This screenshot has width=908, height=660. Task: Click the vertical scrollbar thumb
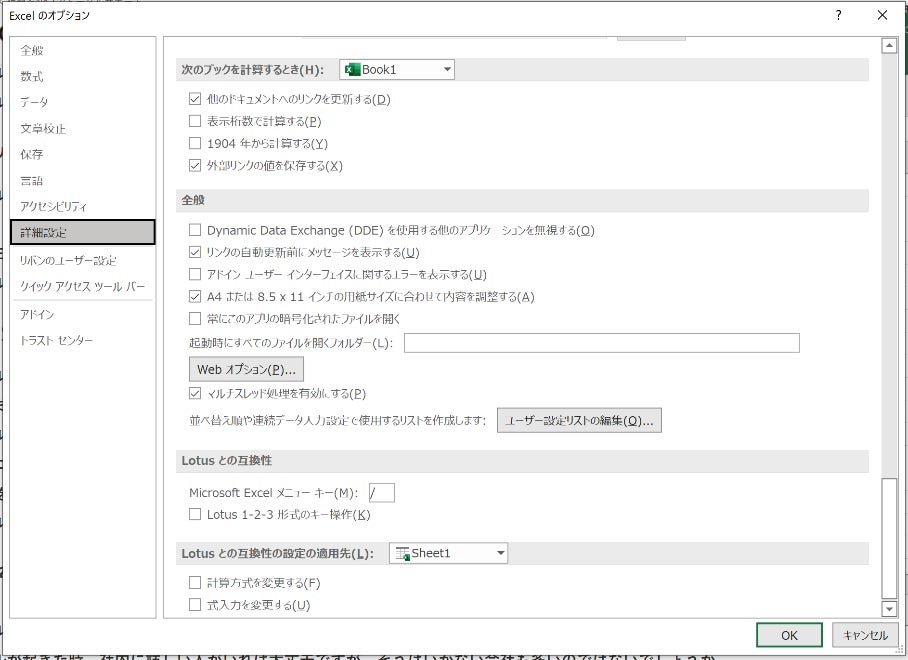(889, 538)
